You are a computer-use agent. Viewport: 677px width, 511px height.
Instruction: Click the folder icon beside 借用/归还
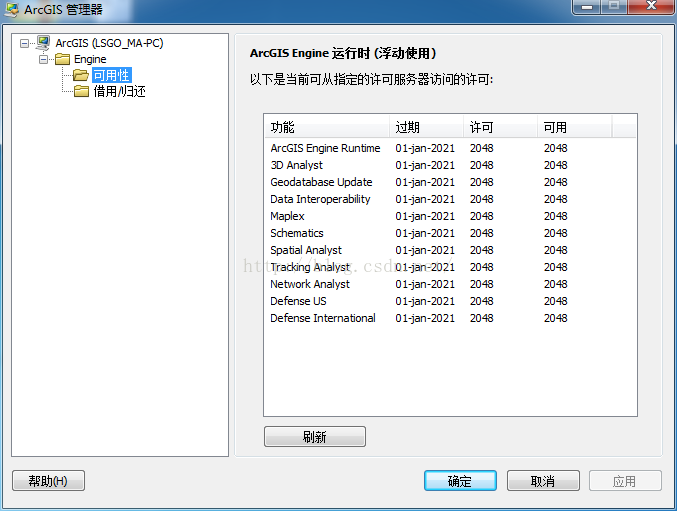[x=81, y=91]
